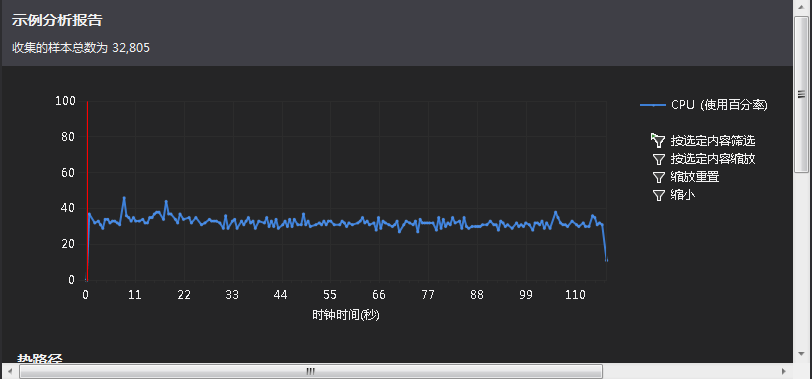This screenshot has height=379, width=812.
Task: Click the vertical scrollbar thumb
Action: point(802,94)
